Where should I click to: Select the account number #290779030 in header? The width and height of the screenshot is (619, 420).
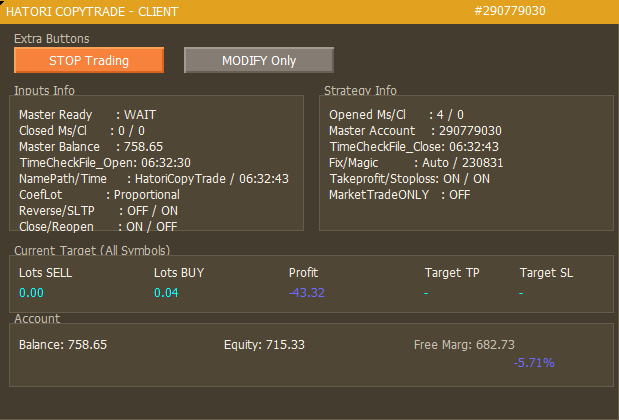pos(510,11)
